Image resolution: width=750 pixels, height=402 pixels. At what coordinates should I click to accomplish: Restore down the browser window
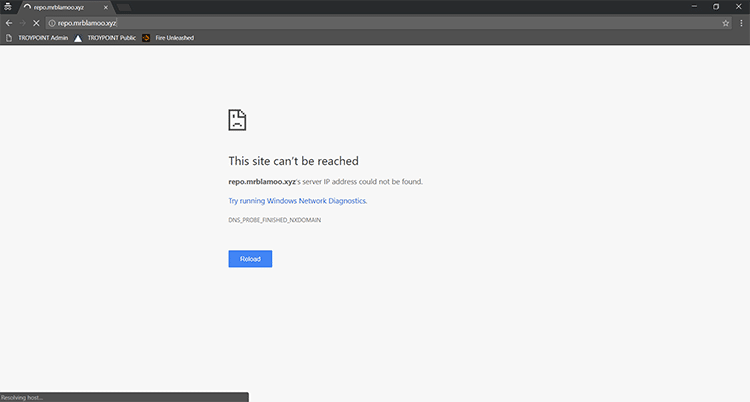pyautogui.click(x=716, y=7)
